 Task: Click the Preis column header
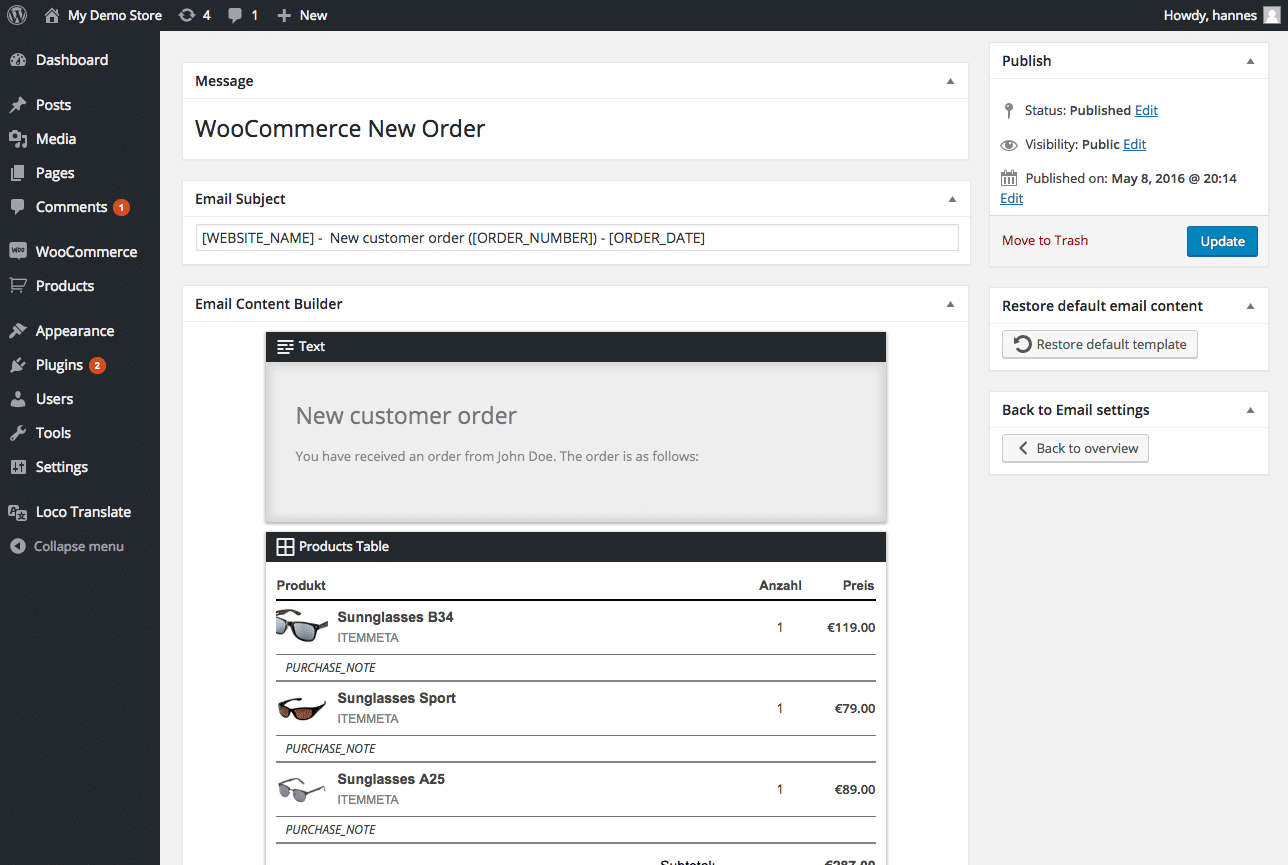tap(859, 585)
